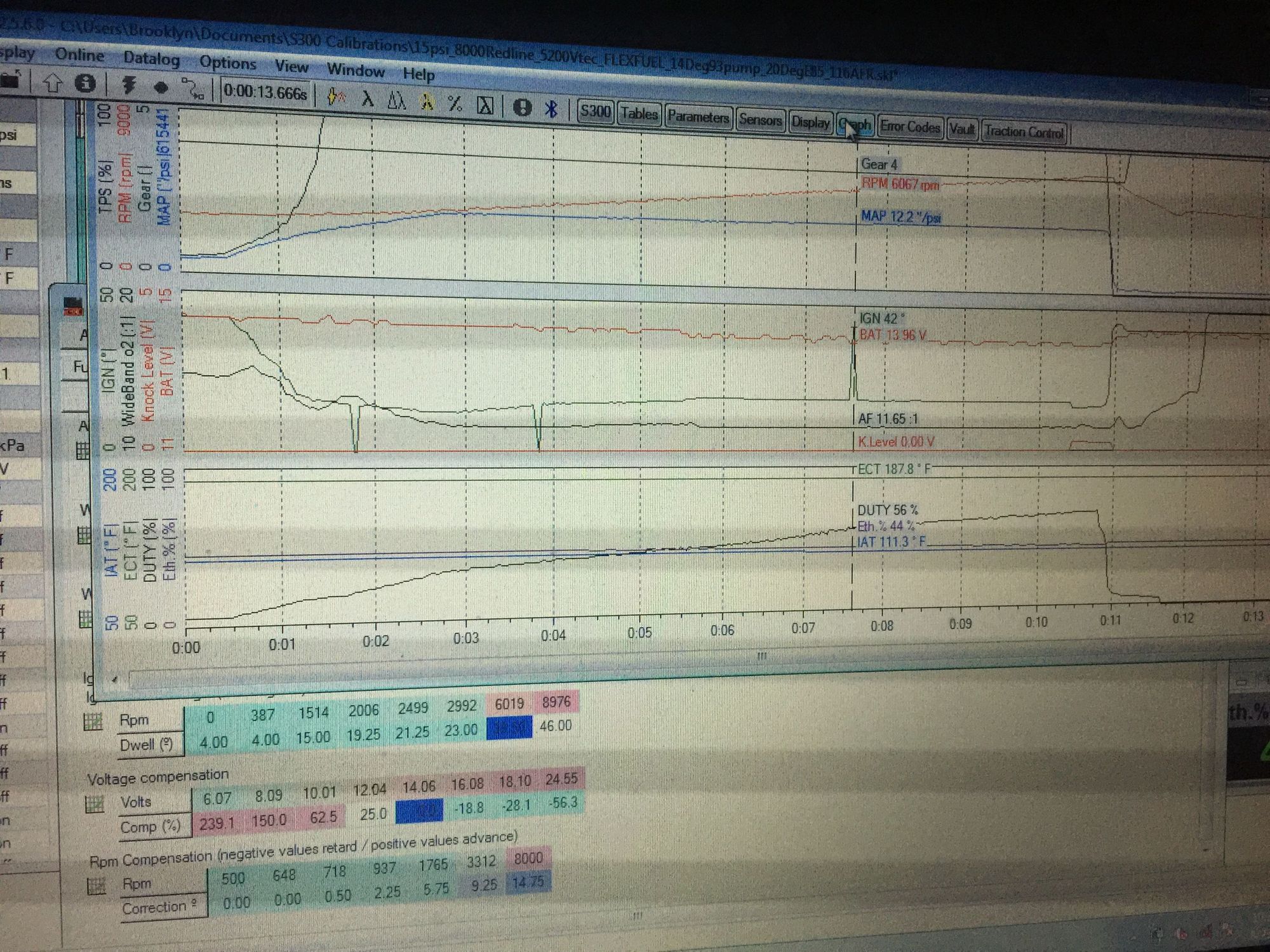Screen dimensions: 1270x952
Task: Click grid icon beside Voltage compensation table
Action: (95, 805)
